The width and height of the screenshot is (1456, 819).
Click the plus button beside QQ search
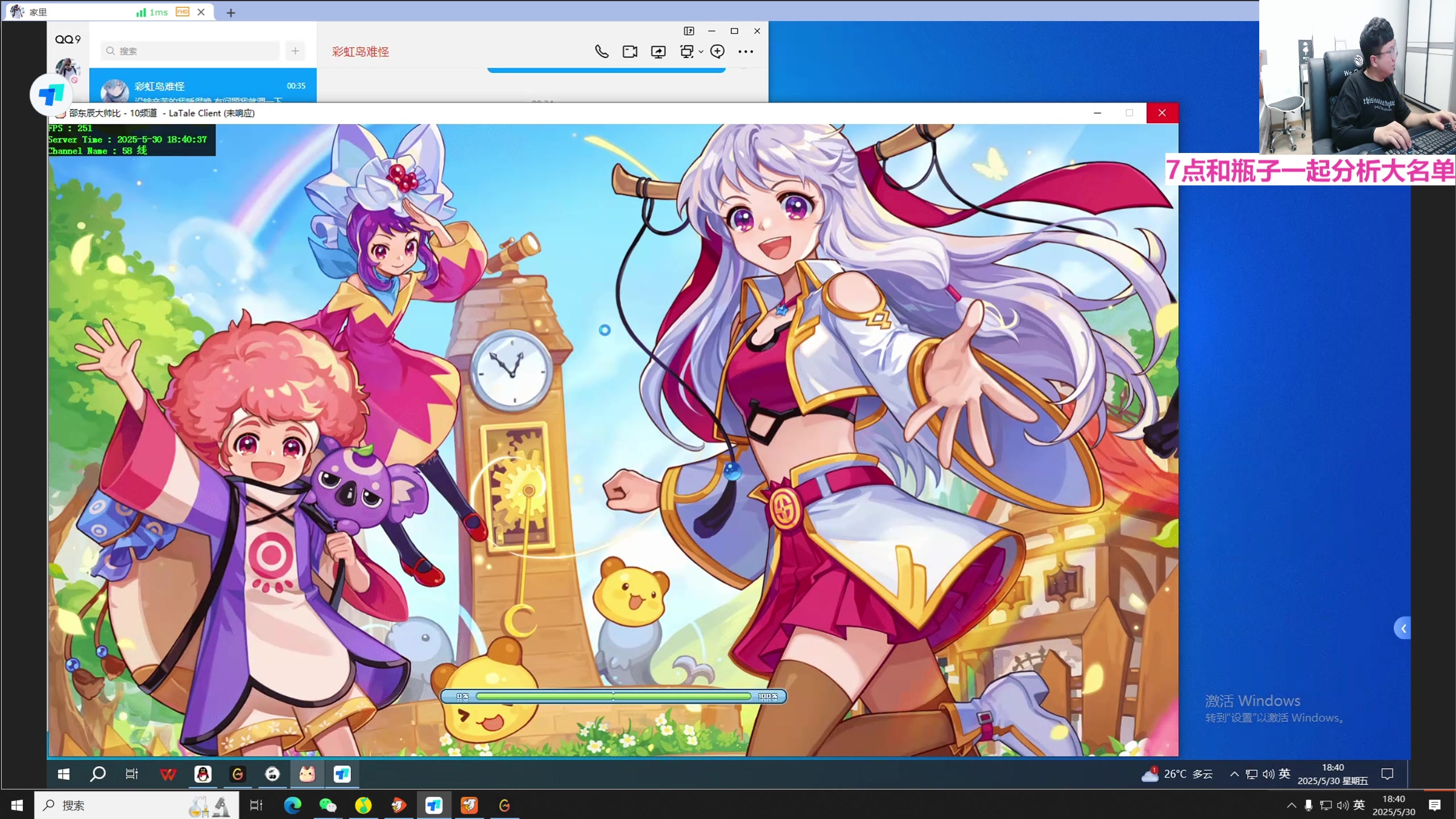tap(295, 51)
